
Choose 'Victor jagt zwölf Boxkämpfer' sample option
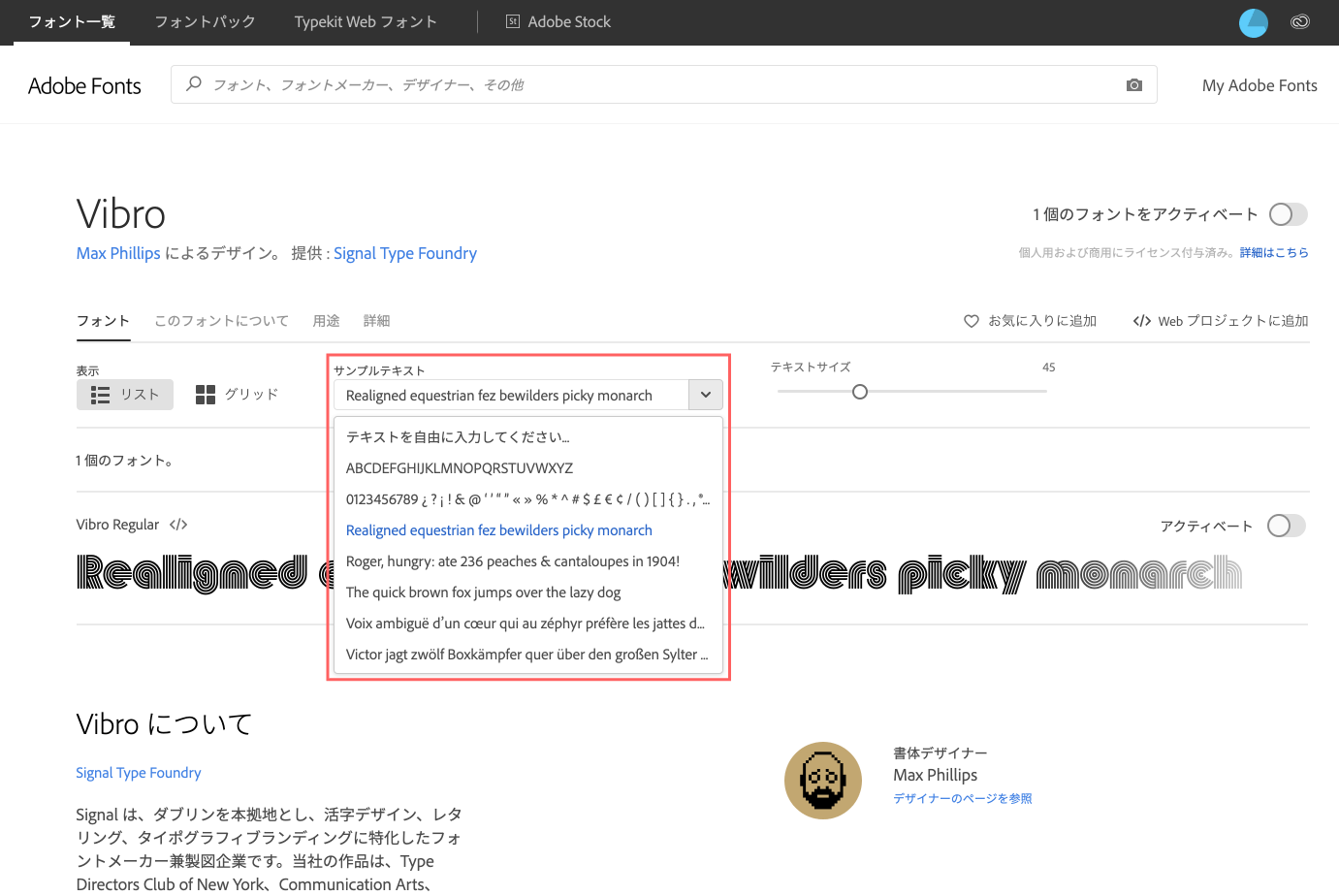[528, 655]
